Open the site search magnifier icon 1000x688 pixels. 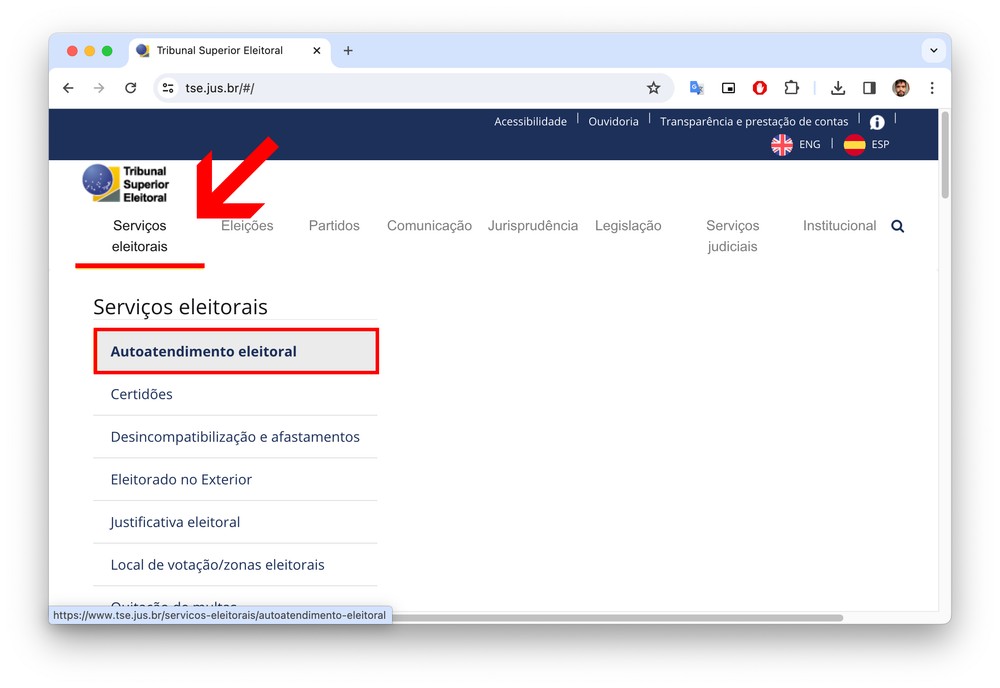coord(897,226)
